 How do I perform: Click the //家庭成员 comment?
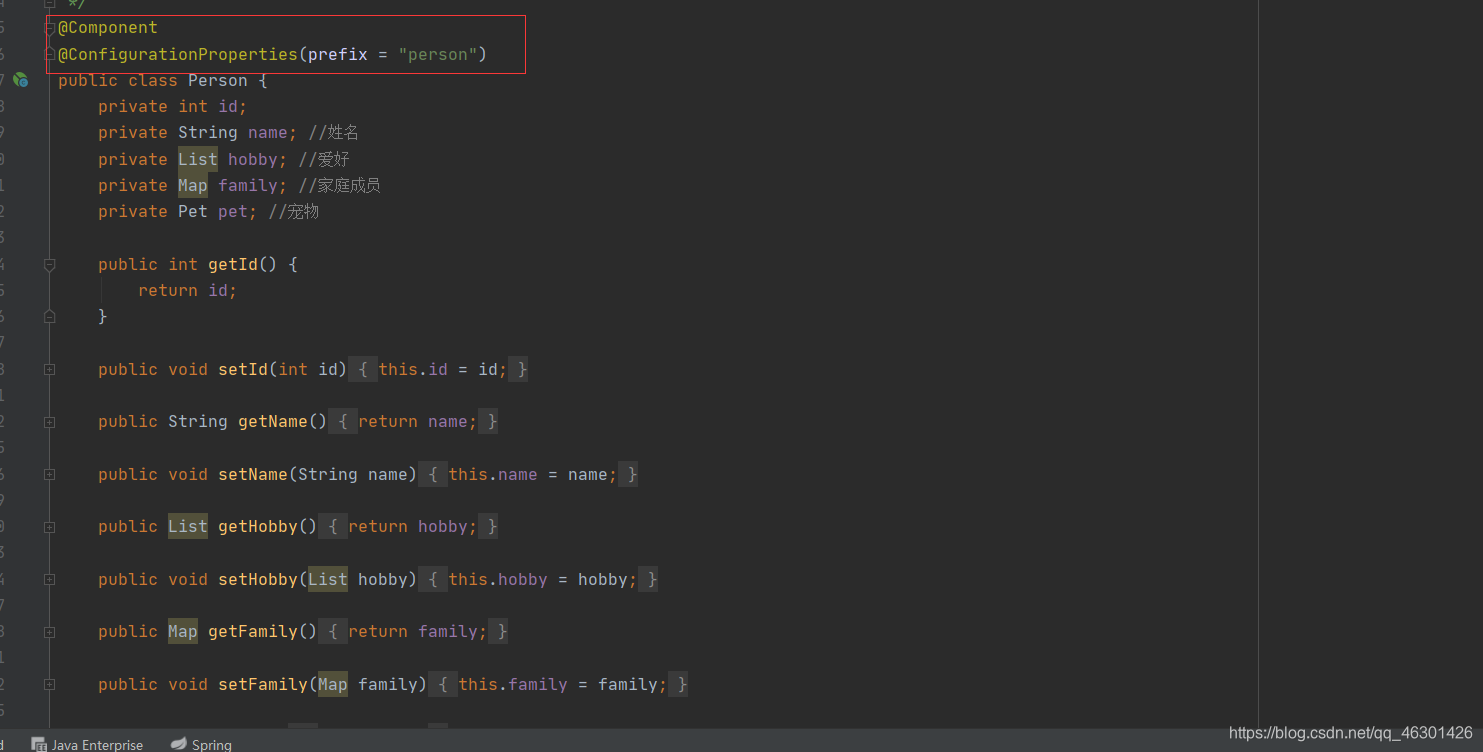coord(339,185)
